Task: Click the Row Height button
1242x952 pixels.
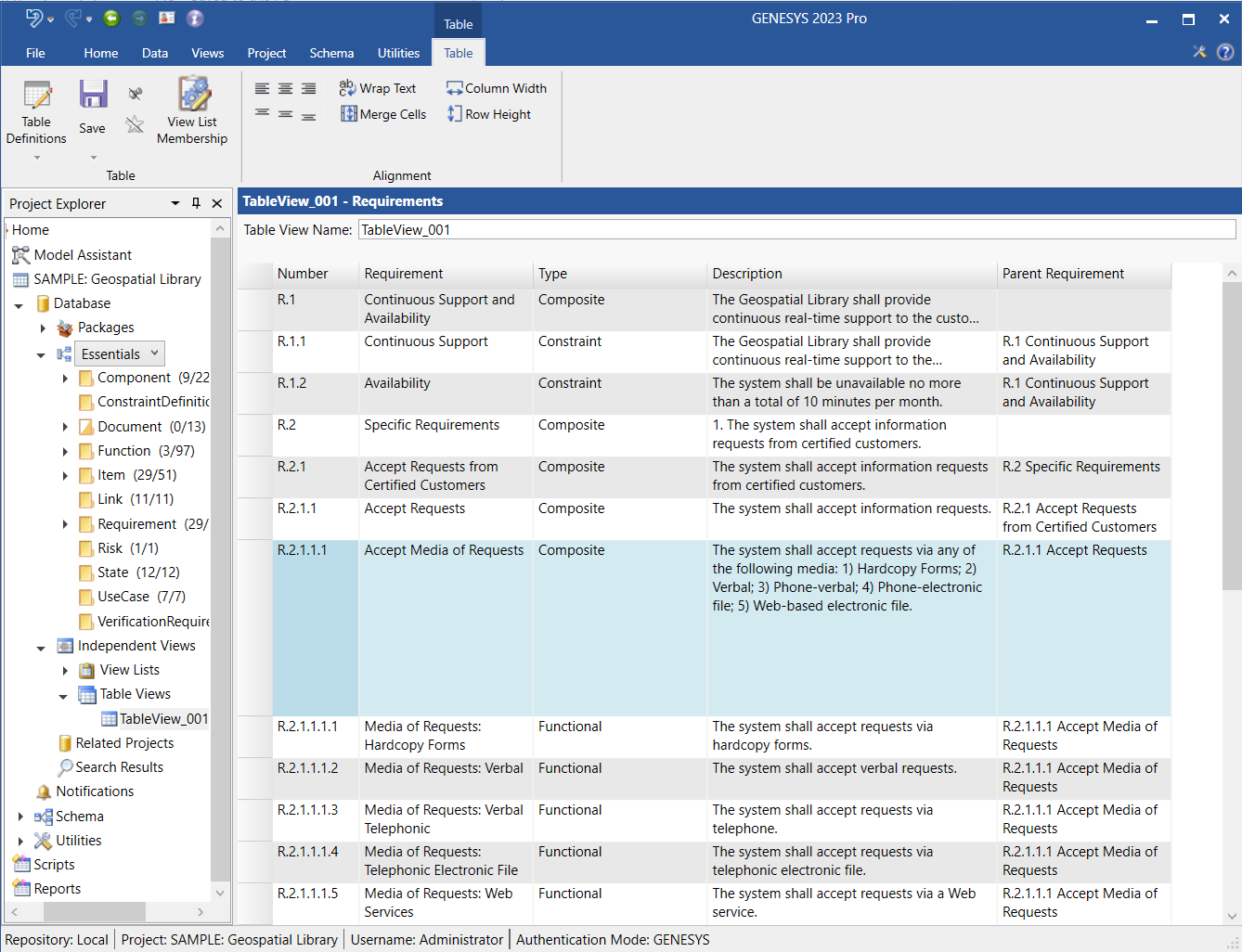Action: 488,114
